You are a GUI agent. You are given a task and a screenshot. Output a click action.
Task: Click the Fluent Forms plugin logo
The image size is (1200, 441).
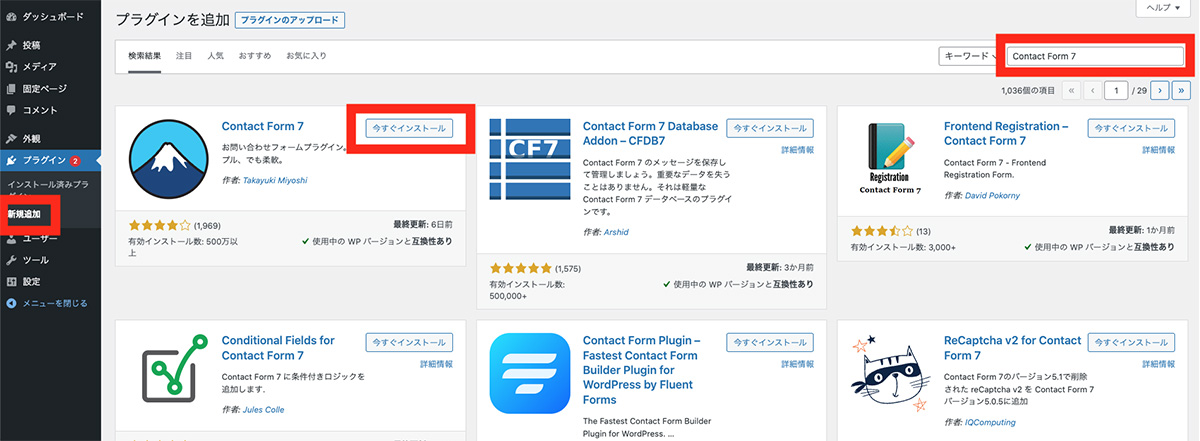point(528,374)
